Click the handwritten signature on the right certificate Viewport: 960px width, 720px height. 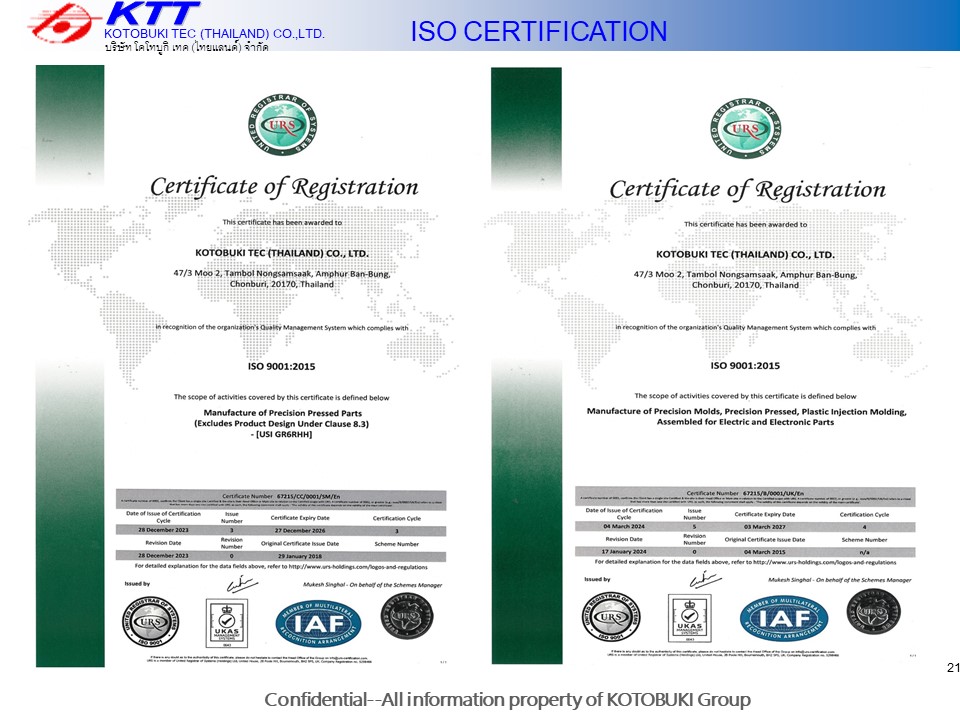pos(705,579)
